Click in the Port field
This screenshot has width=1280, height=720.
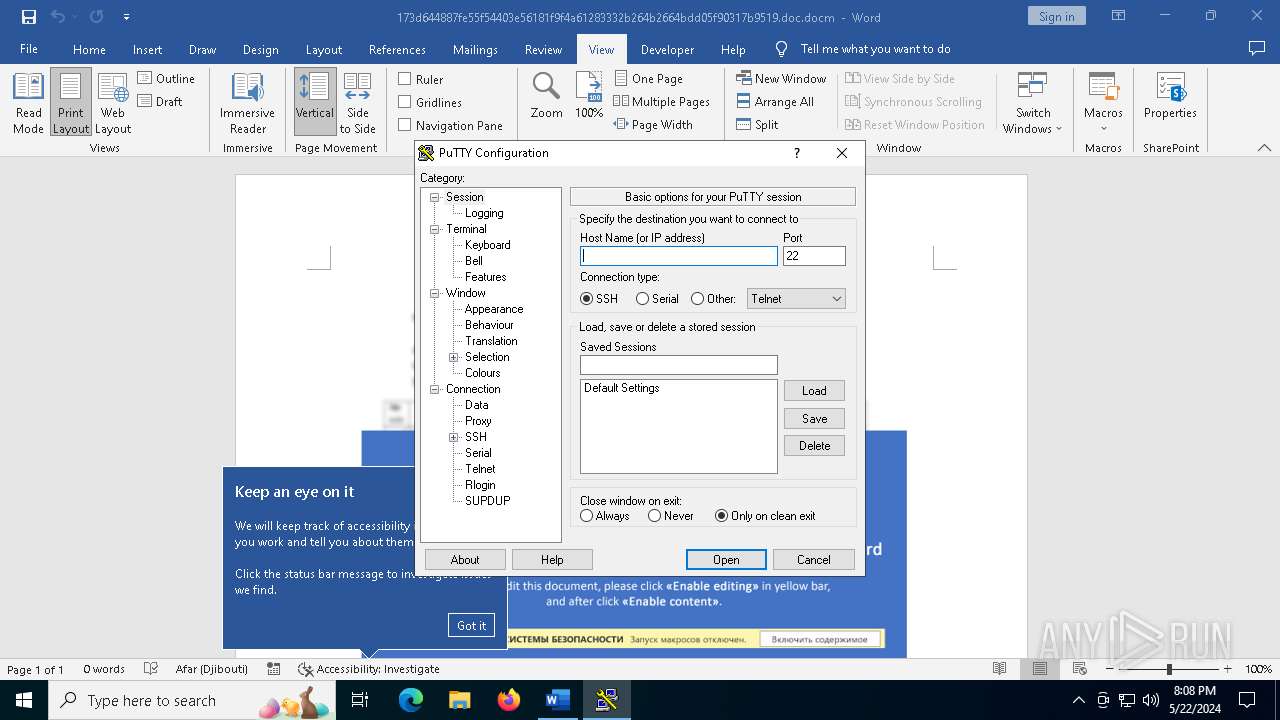[814, 256]
